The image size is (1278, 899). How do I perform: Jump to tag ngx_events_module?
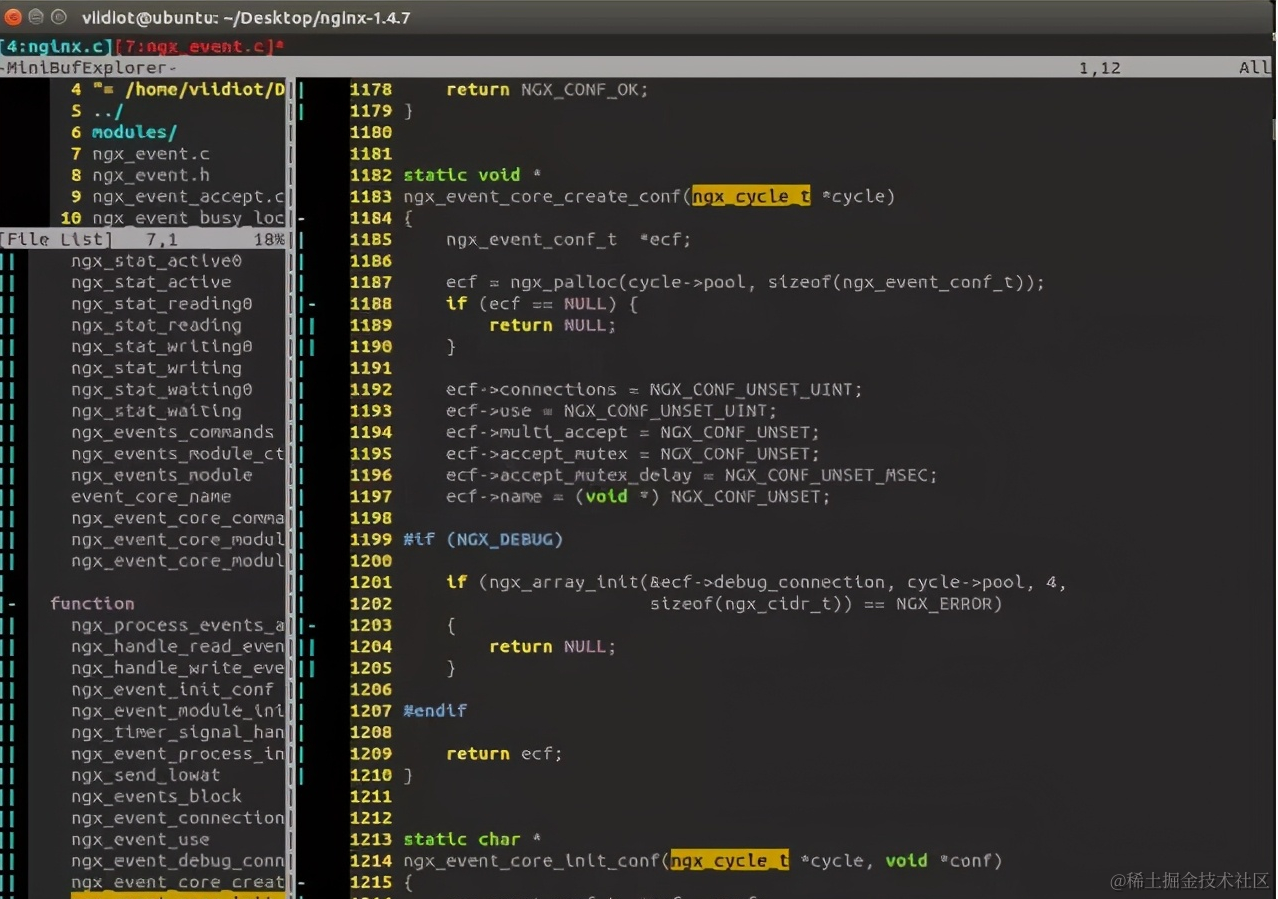point(162,475)
